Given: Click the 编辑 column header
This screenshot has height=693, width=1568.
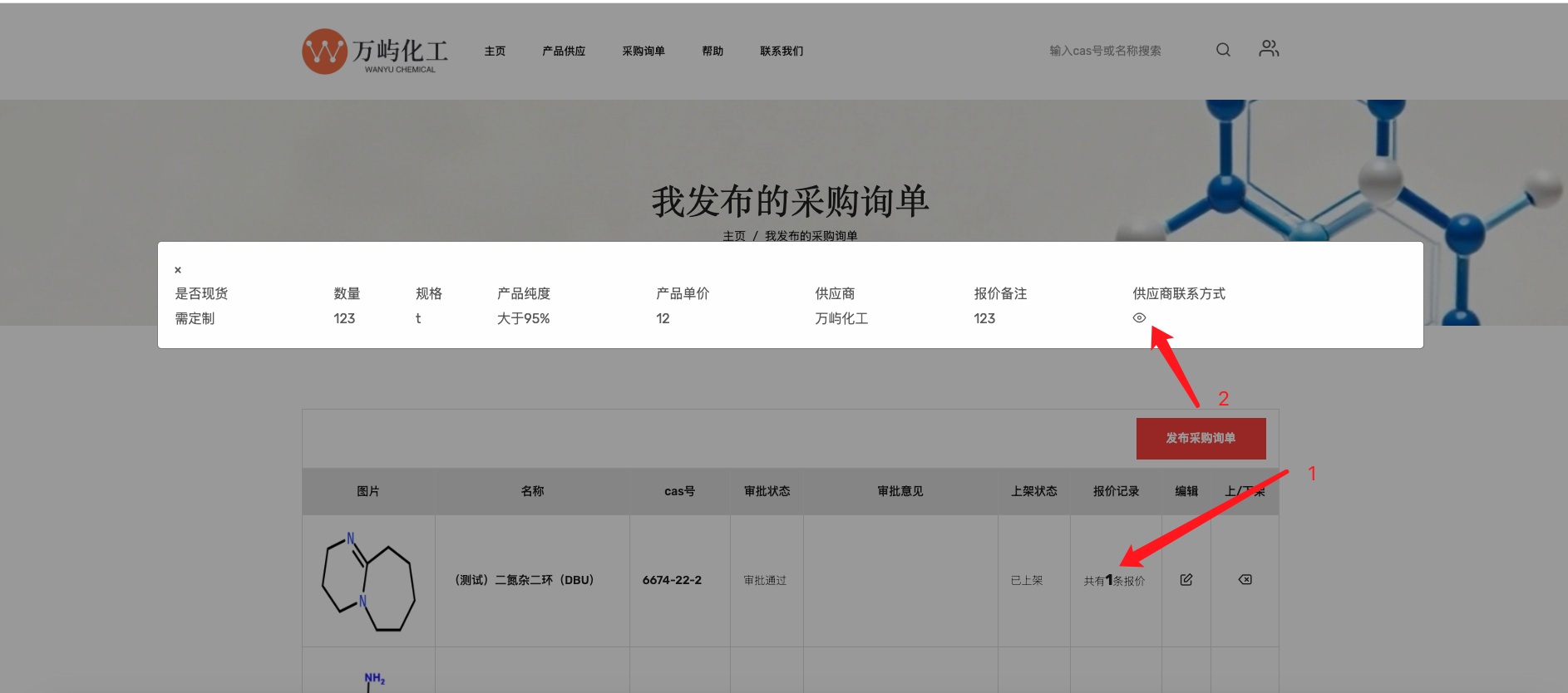Looking at the screenshot, I should pyautogui.click(x=1186, y=491).
